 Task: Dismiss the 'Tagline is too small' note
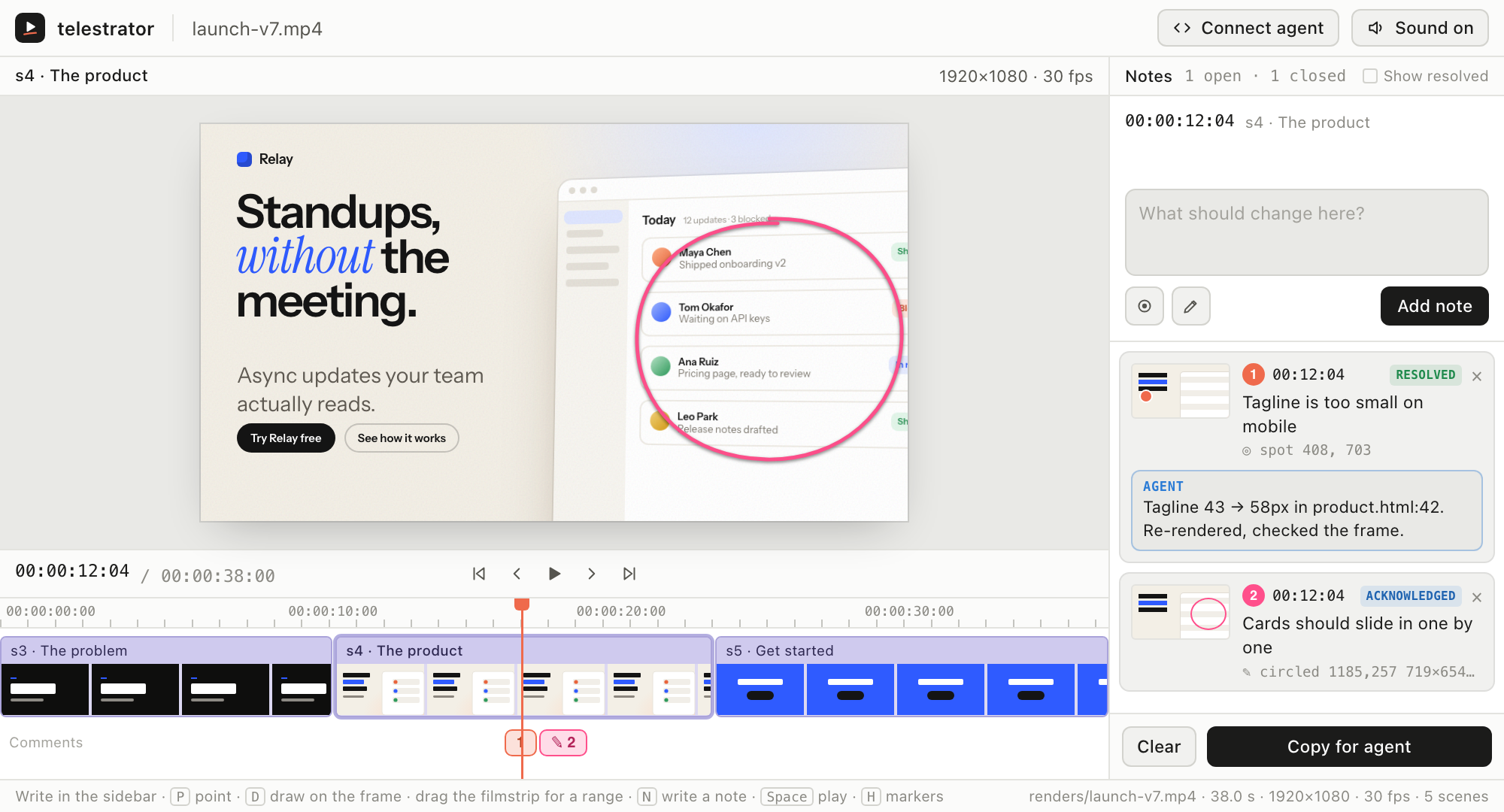[x=1477, y=376]
